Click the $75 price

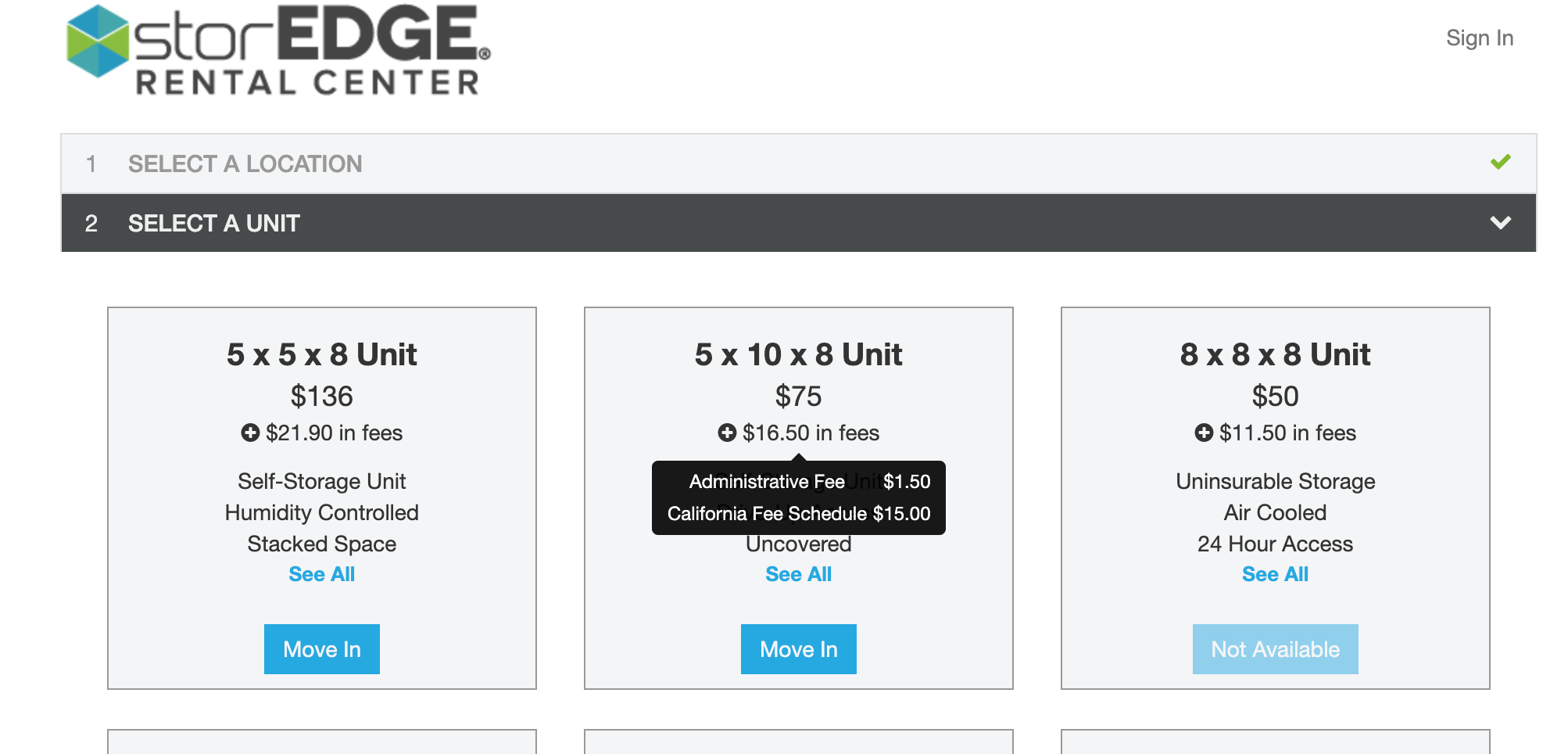pyautogui.click(x=798, y=397)
